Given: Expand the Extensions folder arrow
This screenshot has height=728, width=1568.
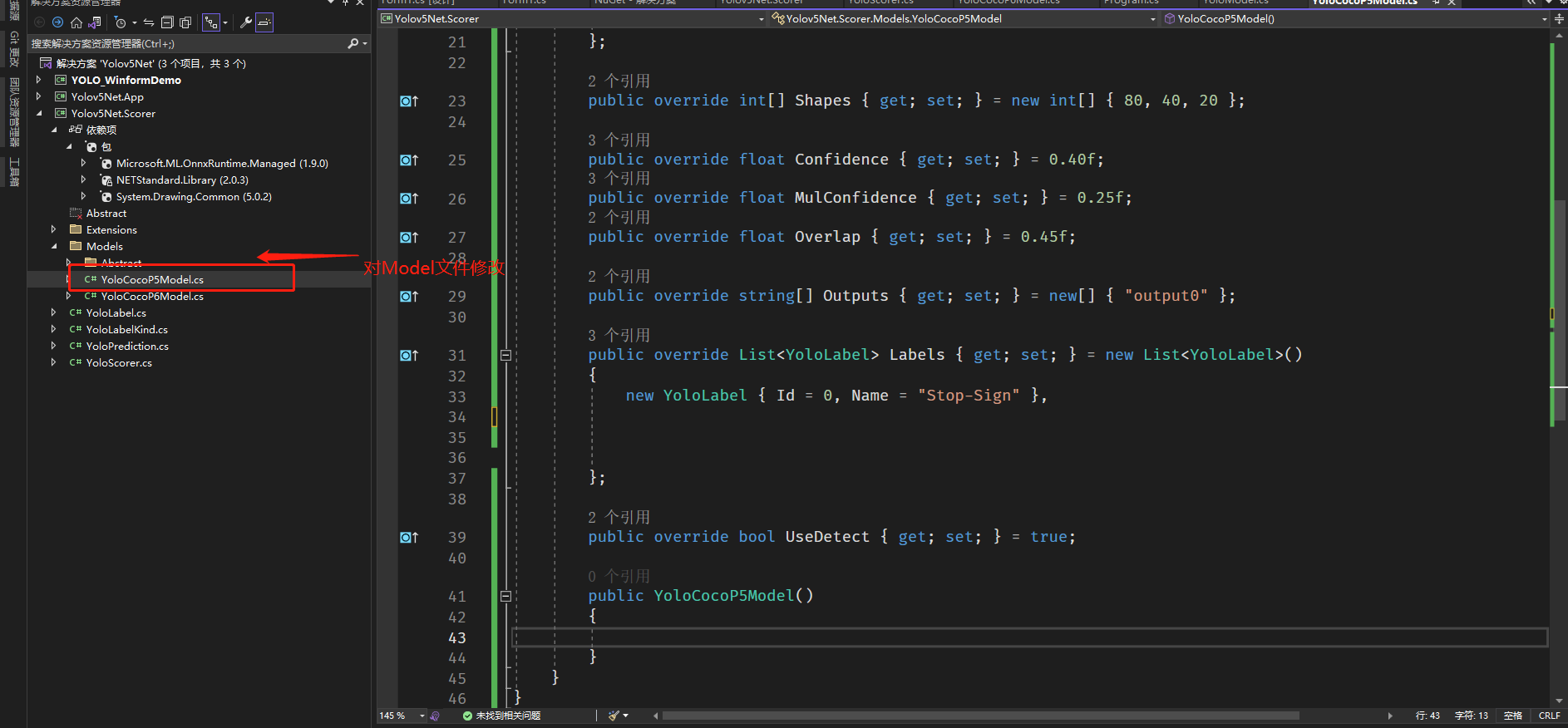Looking at the screenshot, I should pyautogui.click(x=54, y=229).
